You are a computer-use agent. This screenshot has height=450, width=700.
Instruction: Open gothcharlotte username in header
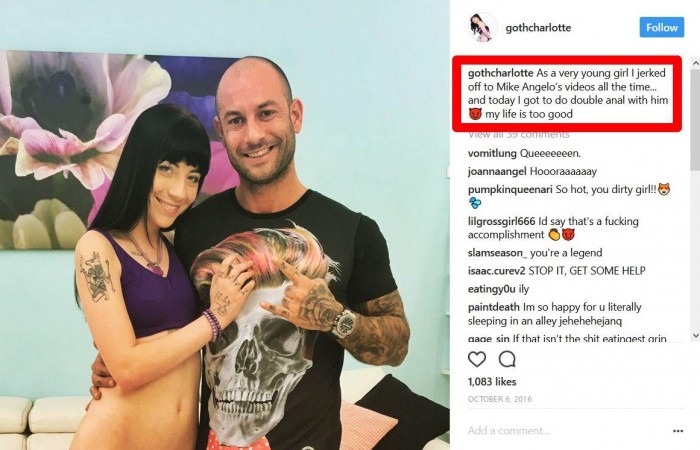coord(538,28)
